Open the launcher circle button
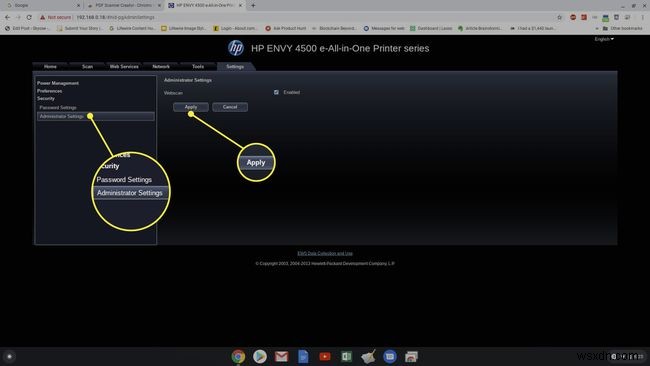 [9, 356]
